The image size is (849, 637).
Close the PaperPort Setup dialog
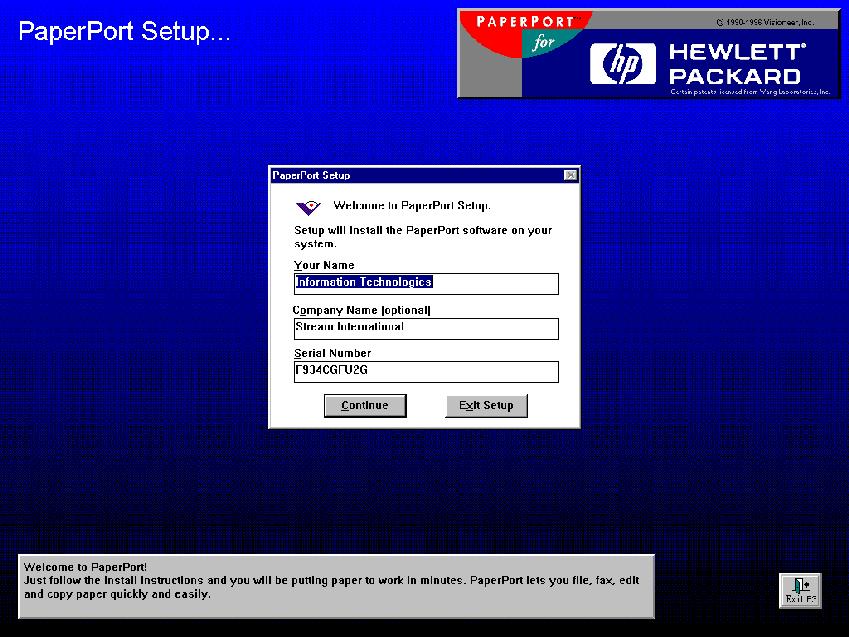pyautogui.click(x=570, y=175)
